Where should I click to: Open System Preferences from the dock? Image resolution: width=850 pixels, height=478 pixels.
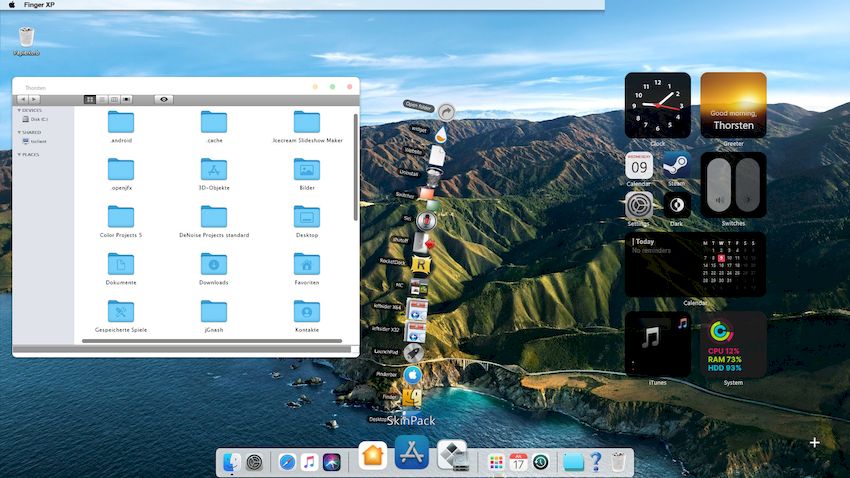pyautogui.click(x=254, y=462)
